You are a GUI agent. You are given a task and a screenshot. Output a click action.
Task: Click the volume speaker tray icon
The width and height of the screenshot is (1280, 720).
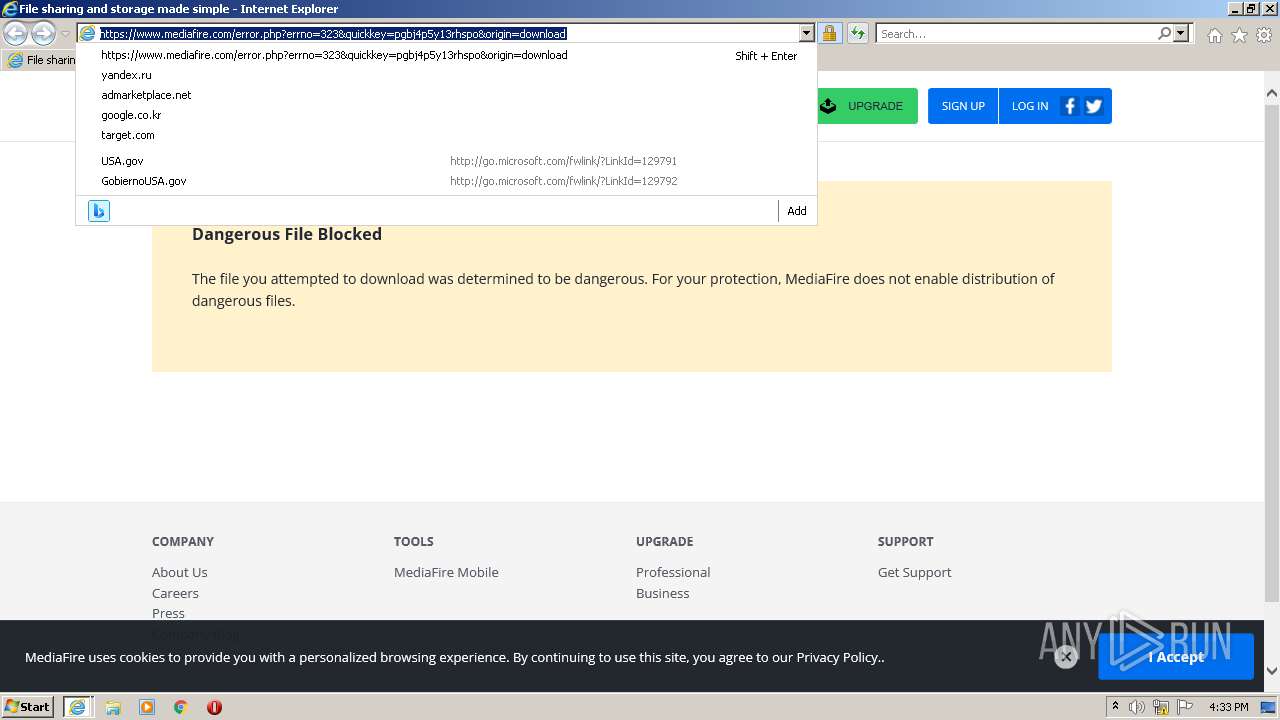point(1137,707)
